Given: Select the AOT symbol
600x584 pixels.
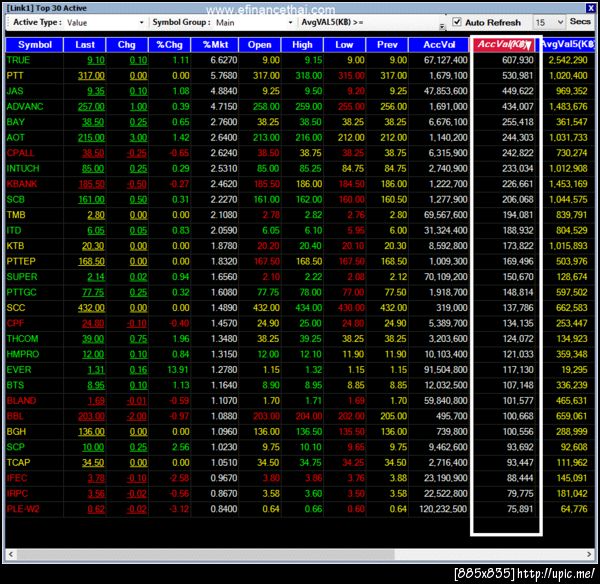Looking at the screenshot, I should [x=16, y=137].
